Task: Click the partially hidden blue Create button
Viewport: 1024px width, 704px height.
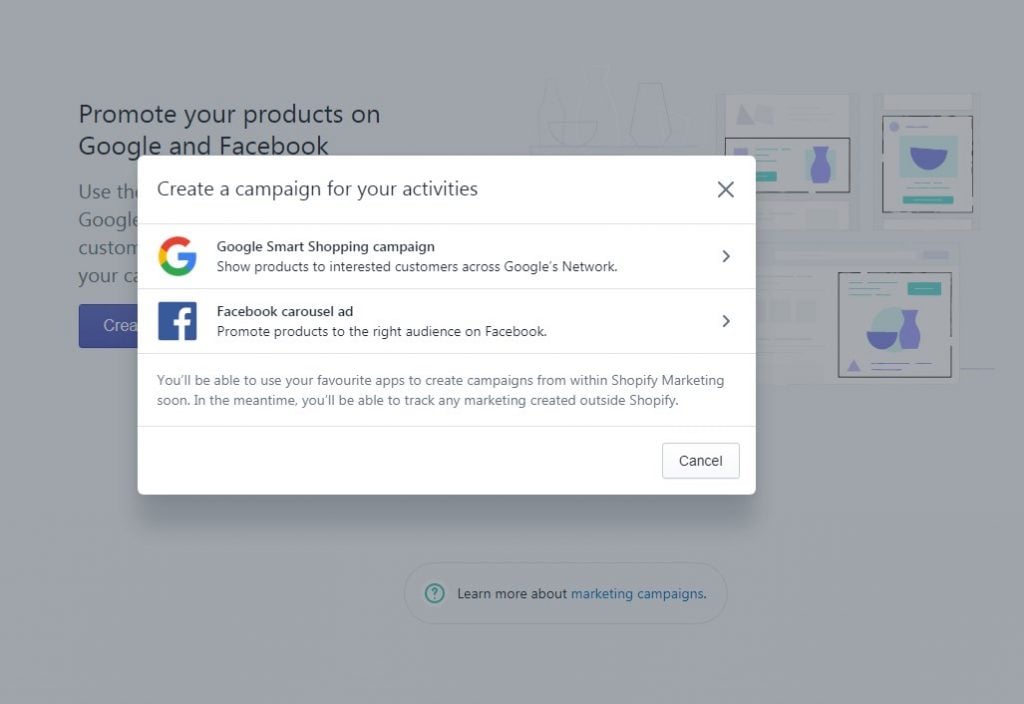Action: point(108,326)
